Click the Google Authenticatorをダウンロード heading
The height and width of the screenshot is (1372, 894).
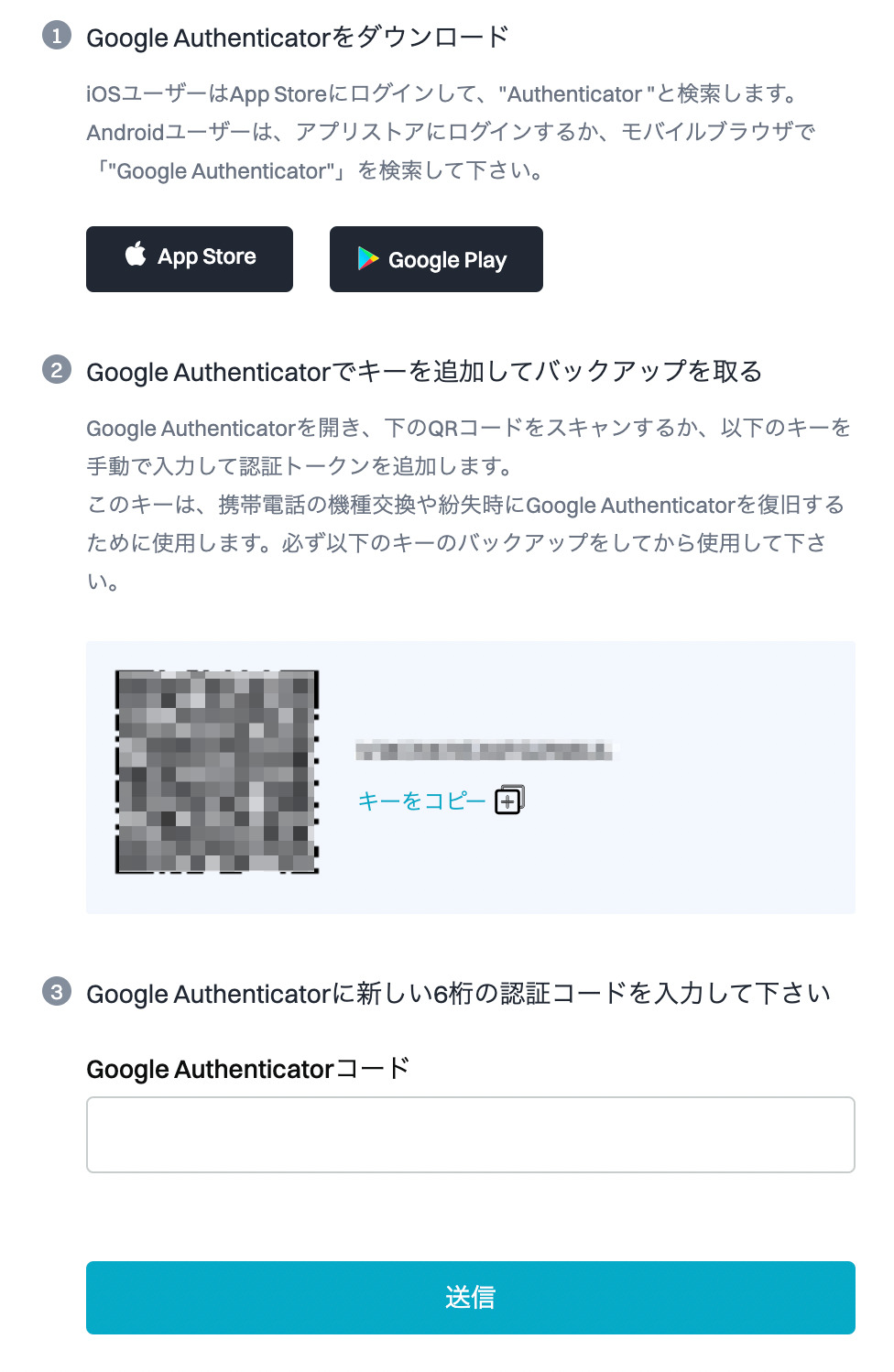tap(298, 38)
